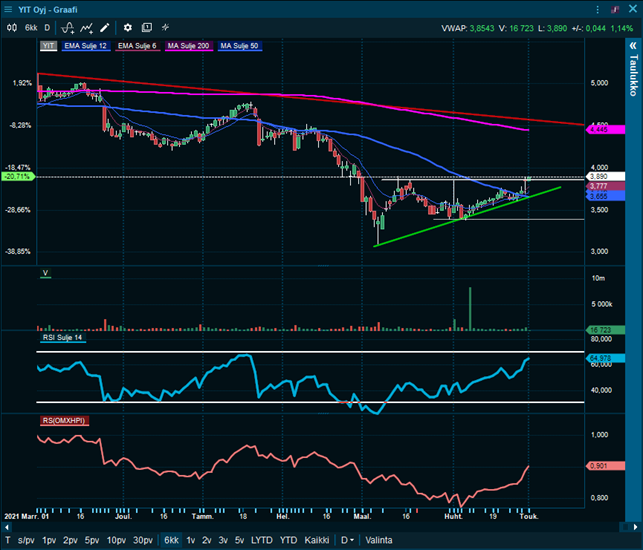Click the add comparison line chart icon
This screenshot has height=550, width=643.
pyautogui.click(x=86, y=27)
